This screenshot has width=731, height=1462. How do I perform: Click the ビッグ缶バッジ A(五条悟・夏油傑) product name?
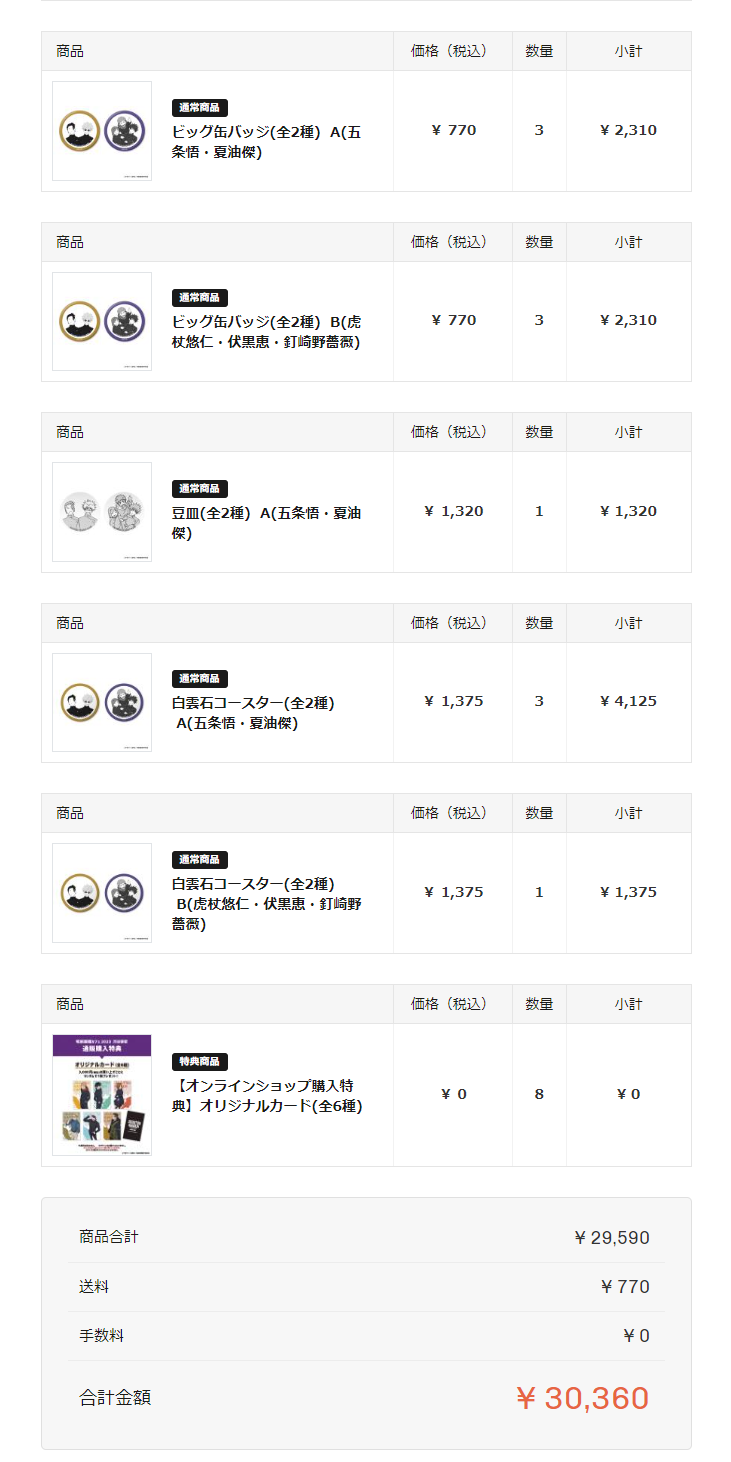click(267, 141)
